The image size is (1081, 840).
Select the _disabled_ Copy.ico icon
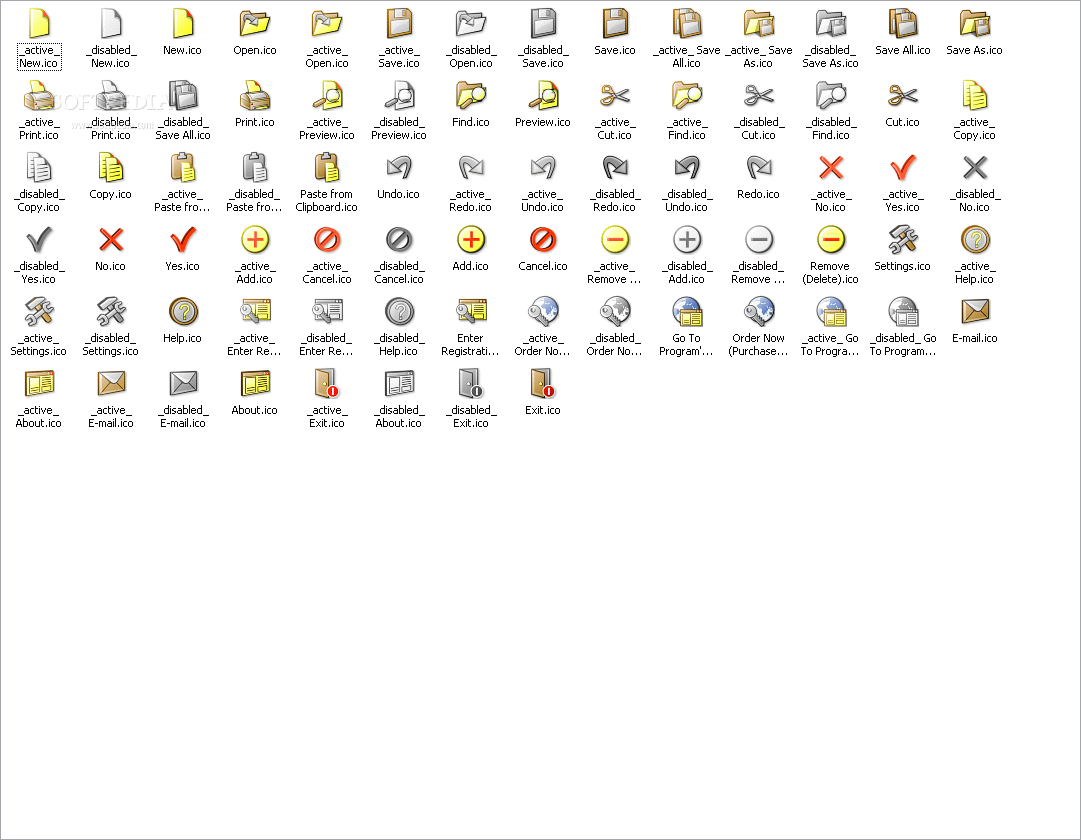click(x=39, y=168)
